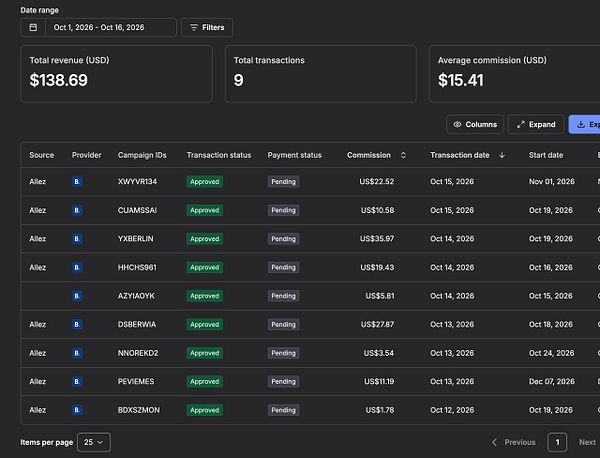600x458 pixels.
Task: Select campaign ID XWYVR134
Action: (x=137, y=181)
